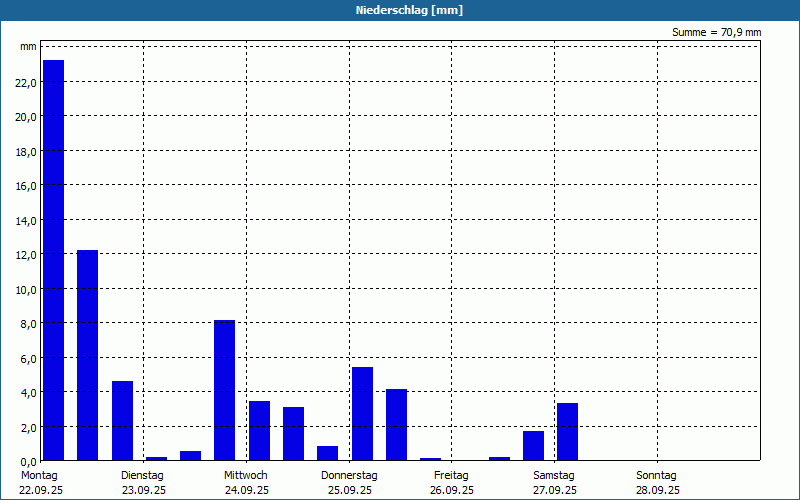
Task: Click the date 28.09.25
Action: click(658, 490)
